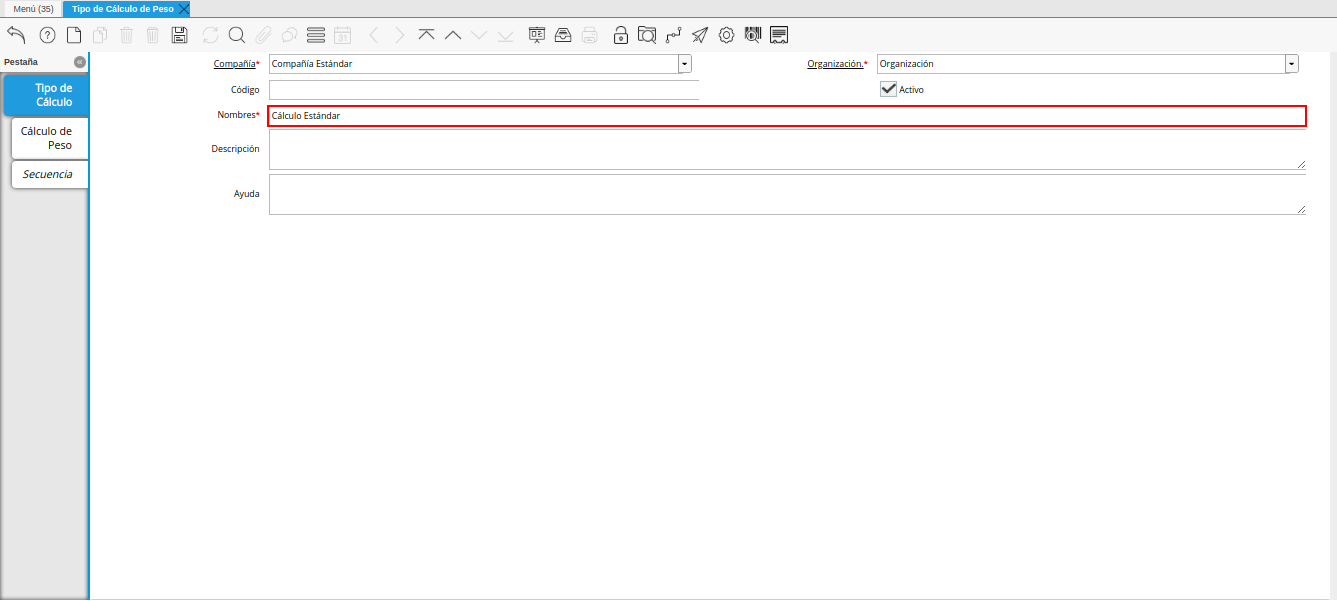The width and height of the screenshot is (1337, 601).
Task: Collapse the Pestaña side panel
Action: coord(80,61)
